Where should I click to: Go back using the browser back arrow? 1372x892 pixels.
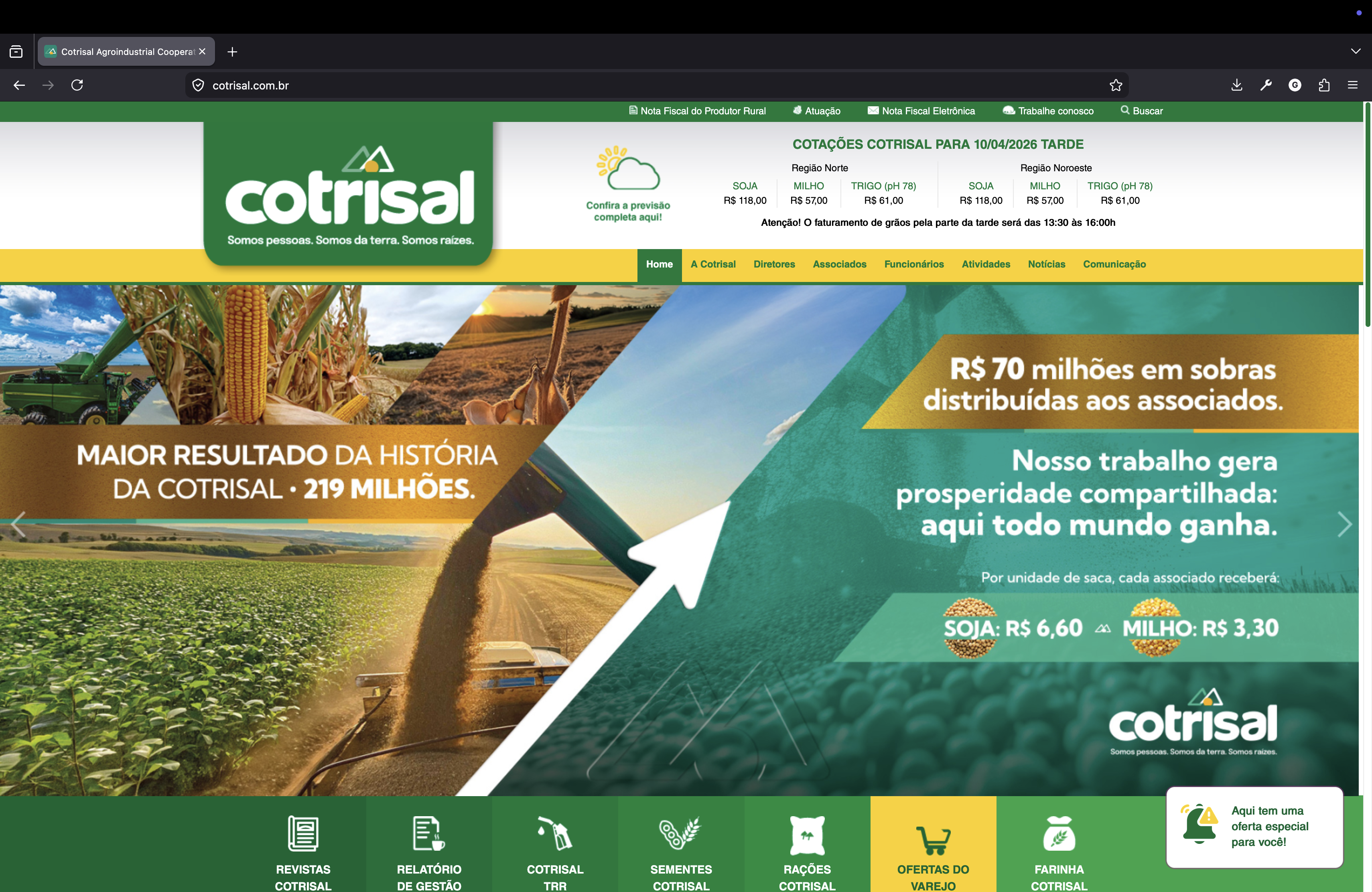click(19, 85)
